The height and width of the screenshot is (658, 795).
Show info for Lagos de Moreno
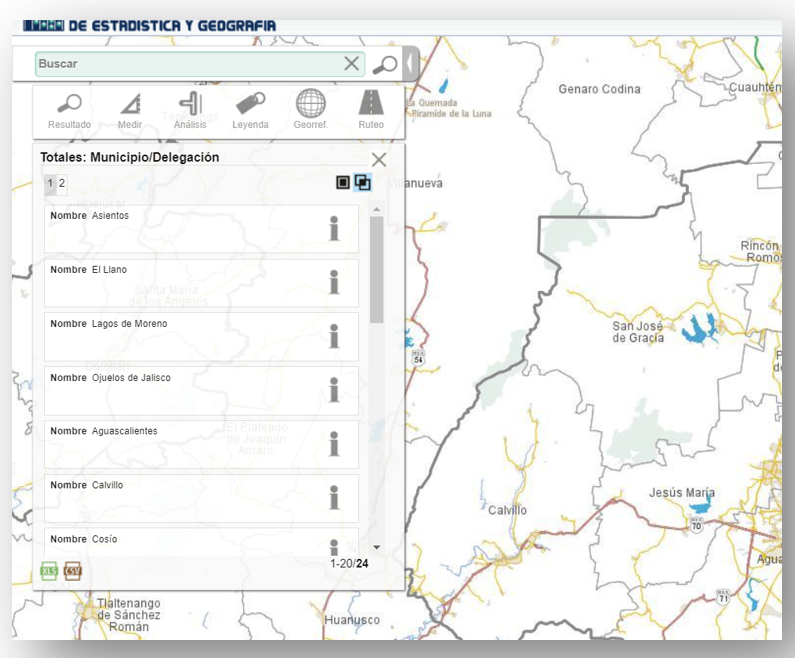click(x=334, y=337)
